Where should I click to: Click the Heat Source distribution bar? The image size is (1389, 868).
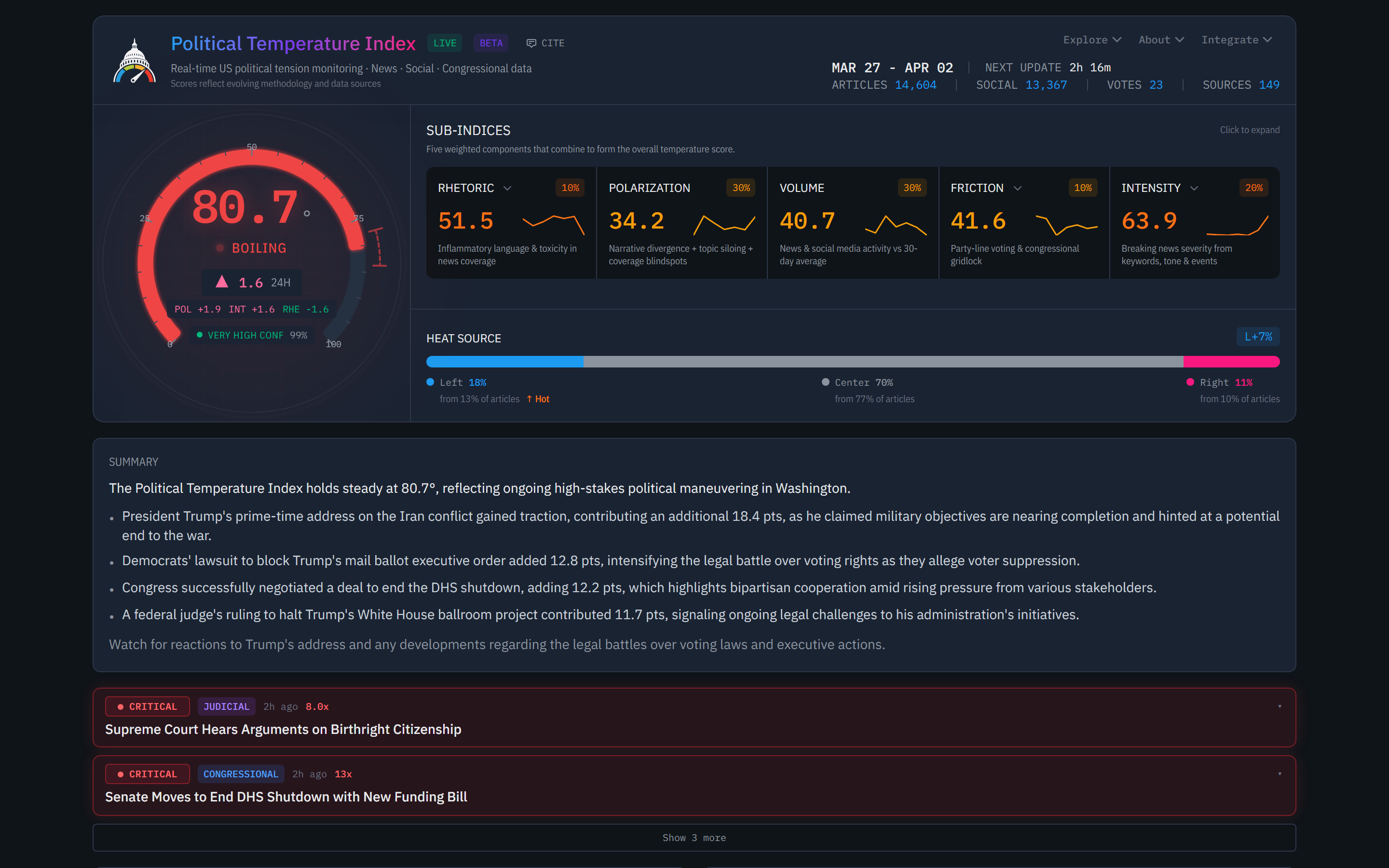[853, 361]
